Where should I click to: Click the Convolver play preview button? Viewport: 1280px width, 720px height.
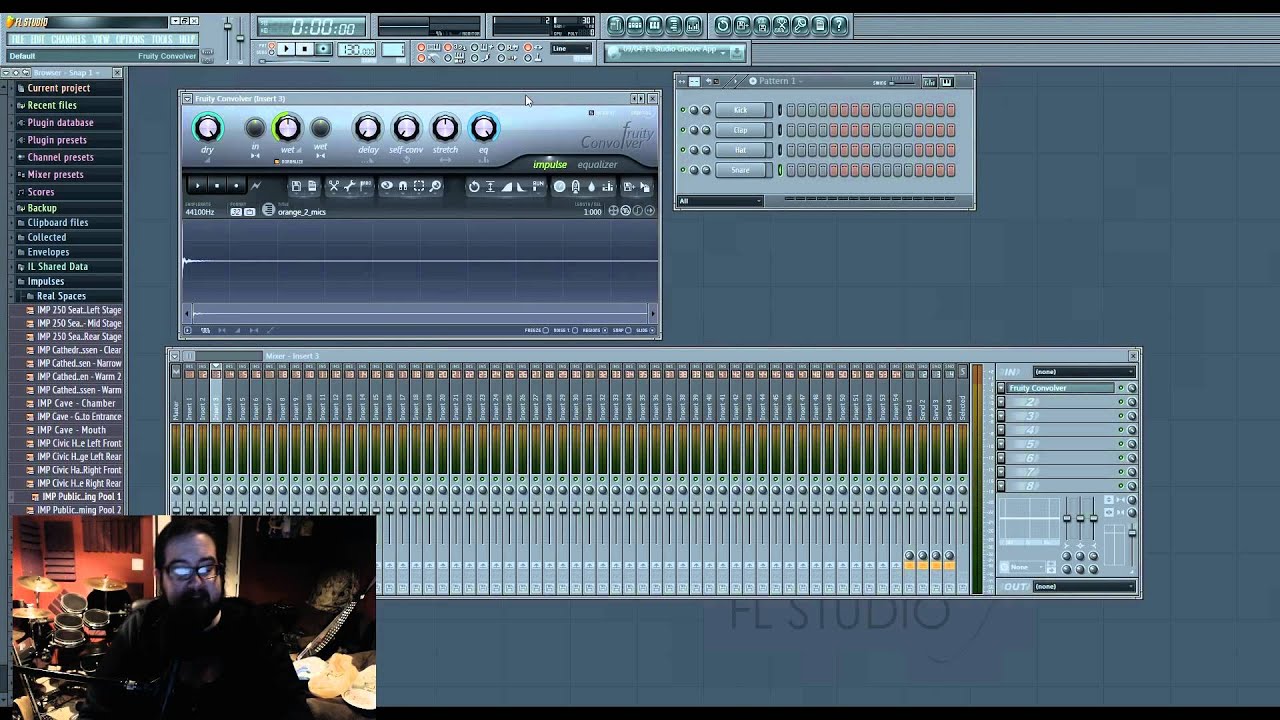pos(197,186)
